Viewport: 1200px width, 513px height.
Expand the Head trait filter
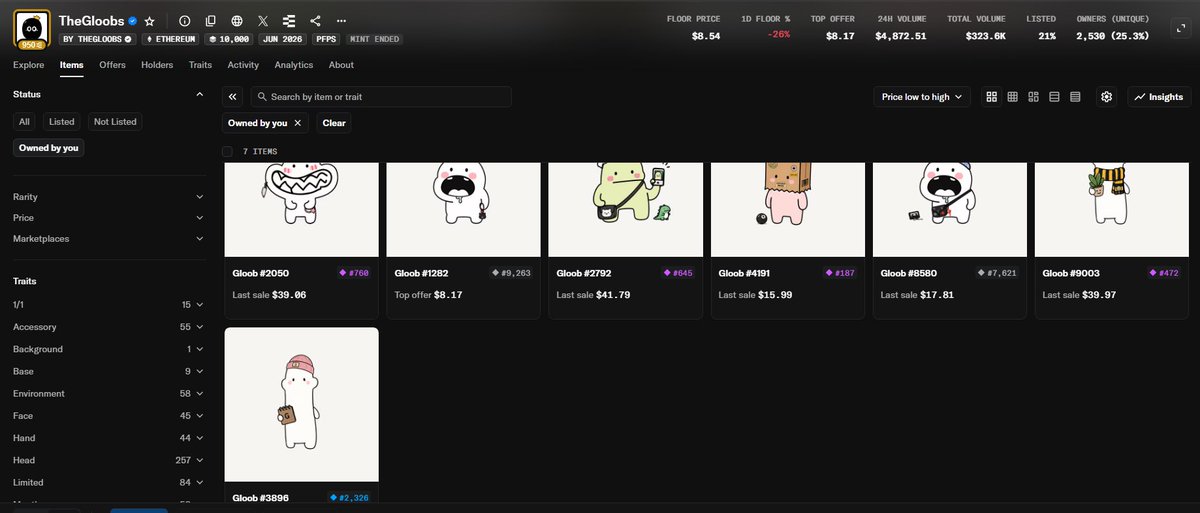point(108,460)
